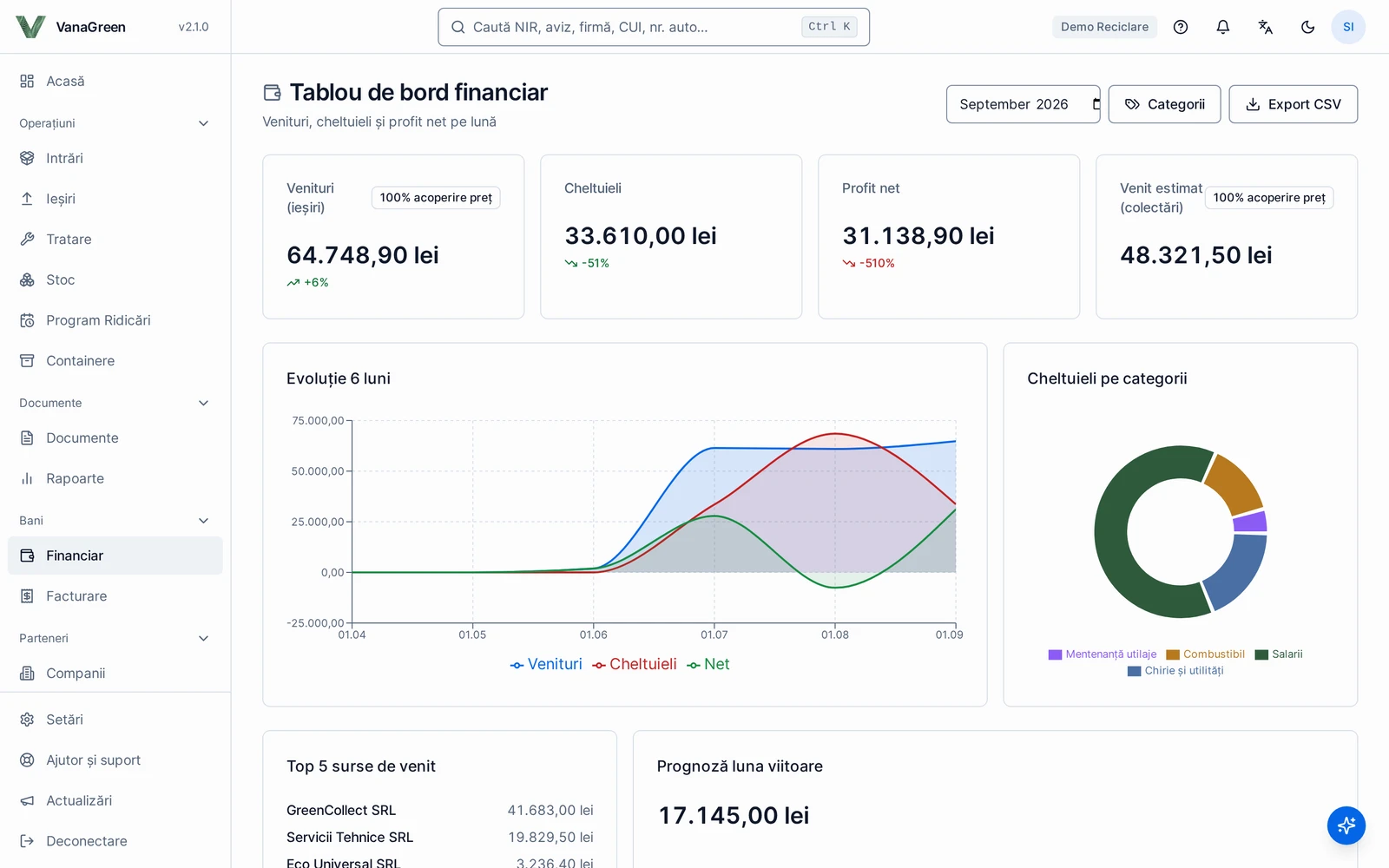Viewport: 1389px width, 868px height.
Task: Go to Acasă in sidebar
Action: (115, 81)
